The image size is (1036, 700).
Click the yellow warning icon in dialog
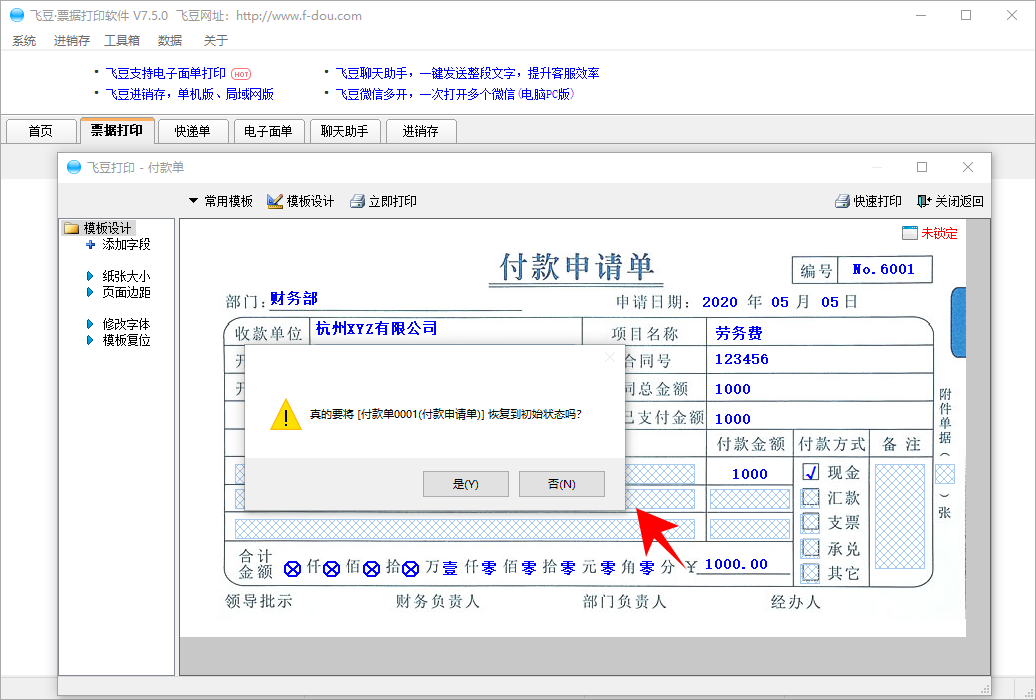click(286, 414)
